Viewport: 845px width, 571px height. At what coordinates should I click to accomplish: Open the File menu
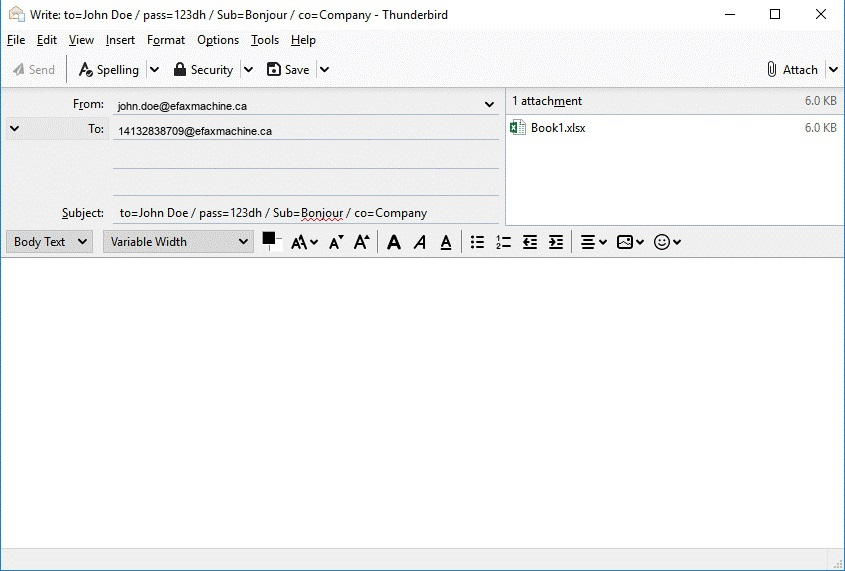pos(16,40)
